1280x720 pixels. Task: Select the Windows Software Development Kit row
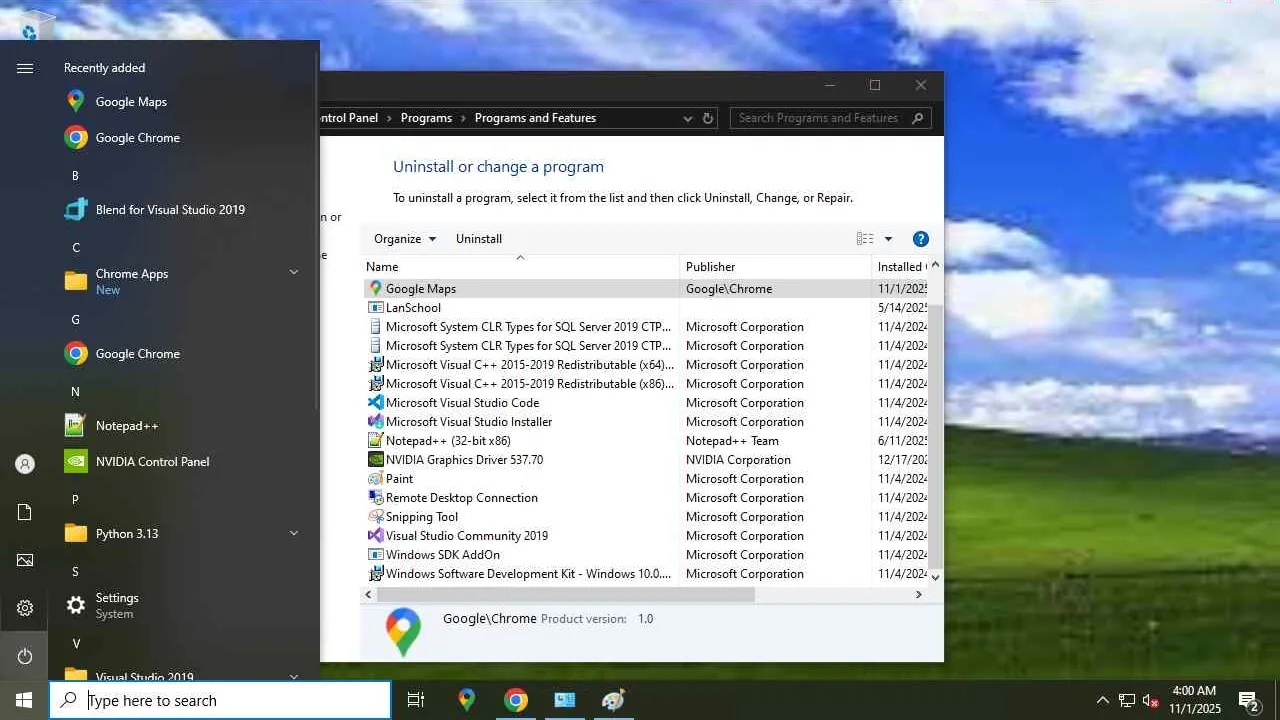click(645, 574)
